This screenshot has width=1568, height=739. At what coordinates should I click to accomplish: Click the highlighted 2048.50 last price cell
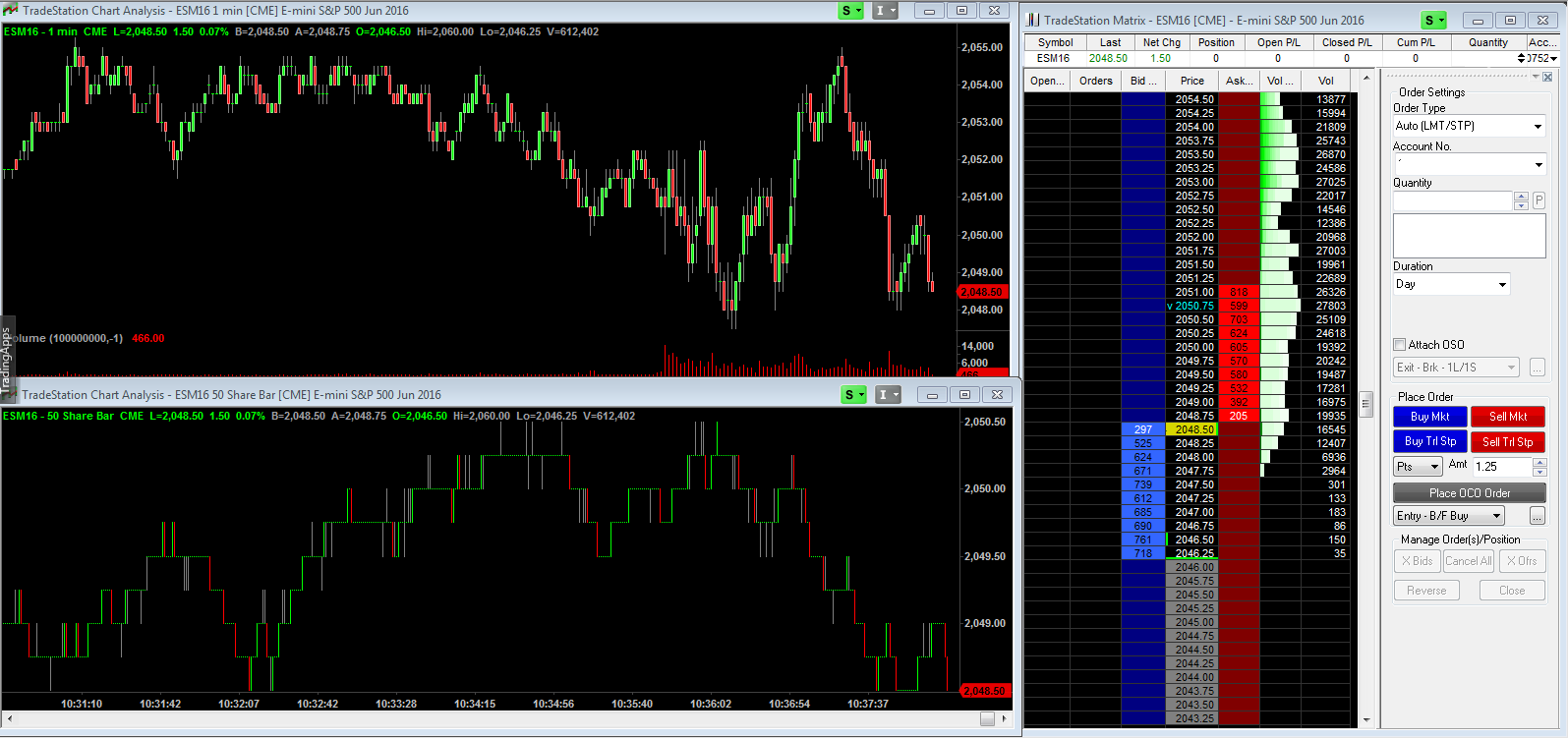pos(1191,429)
